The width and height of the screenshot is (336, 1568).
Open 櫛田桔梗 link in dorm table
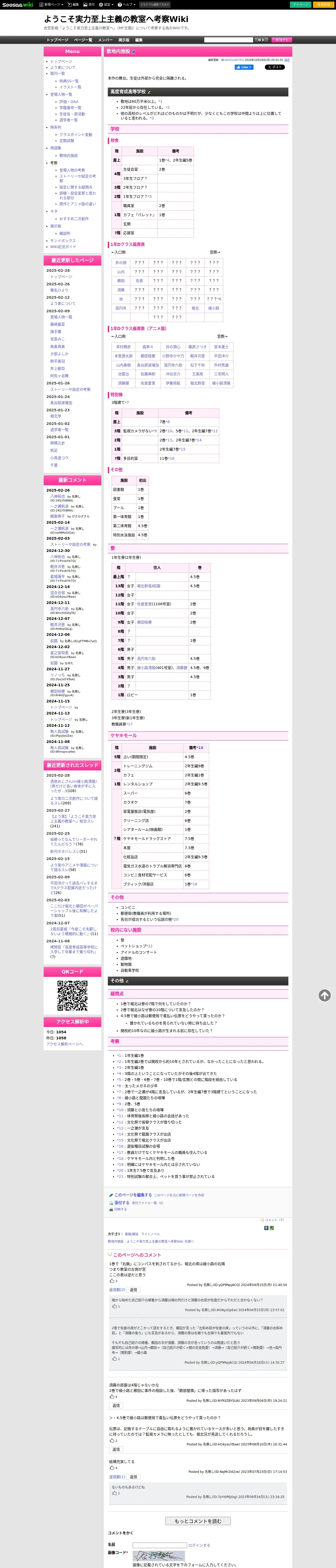[x=144, y=622]
